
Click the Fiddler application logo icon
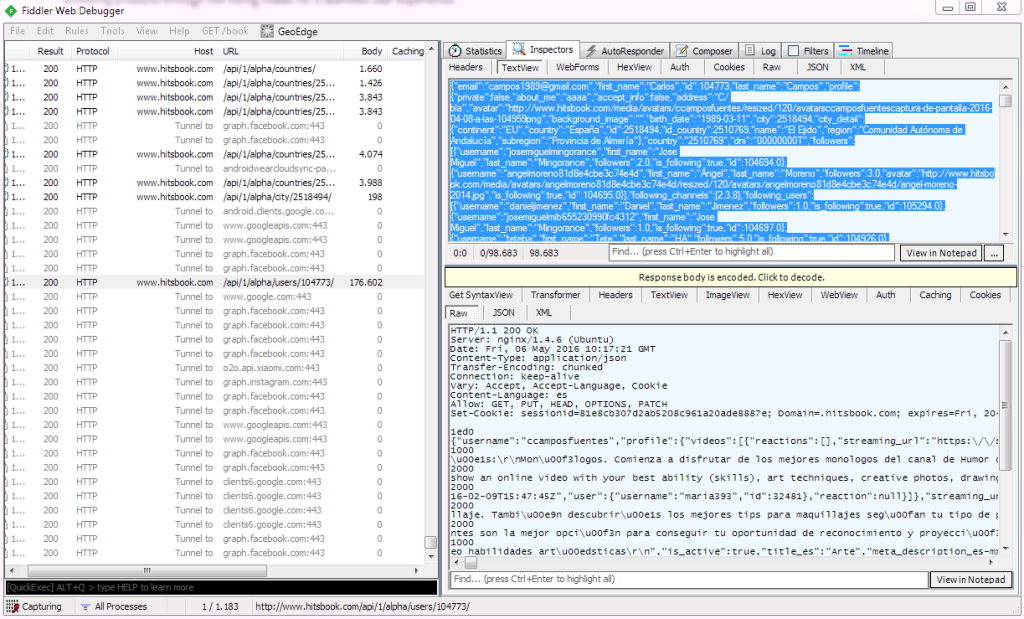pyautogui.click(x=11, y=11)
